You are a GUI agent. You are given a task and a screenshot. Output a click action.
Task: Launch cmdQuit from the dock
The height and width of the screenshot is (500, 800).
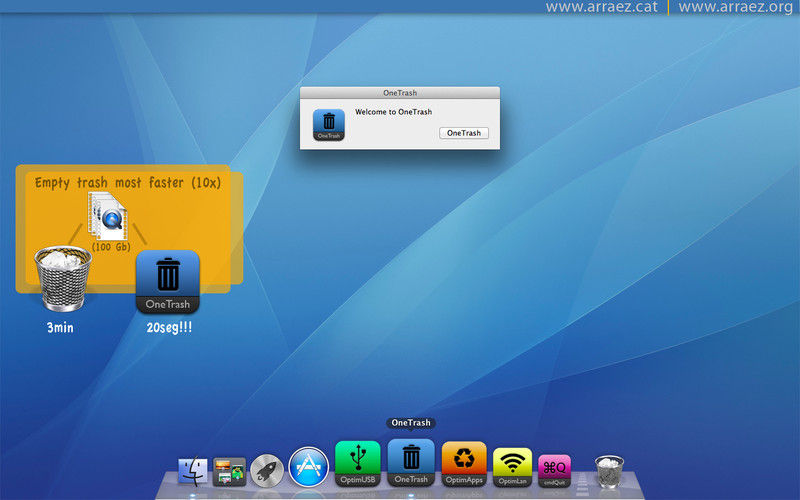(555, 470)
